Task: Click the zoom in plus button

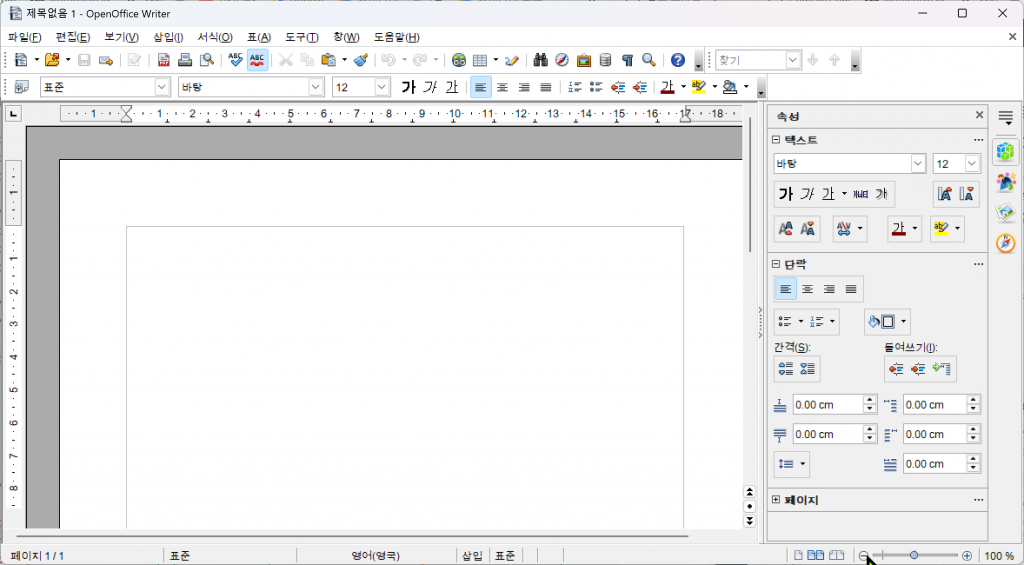Action: coord(967,555)
